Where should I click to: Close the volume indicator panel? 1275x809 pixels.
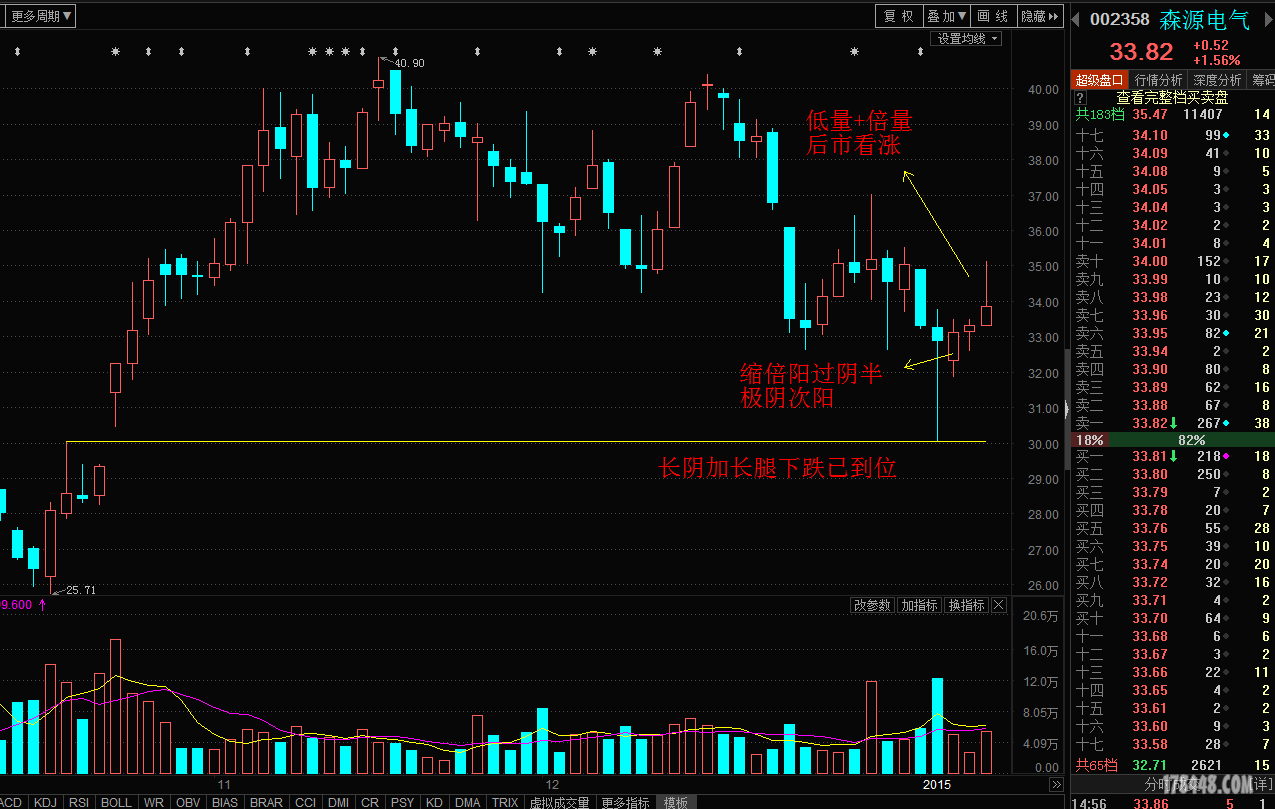[x=997, y=605]
